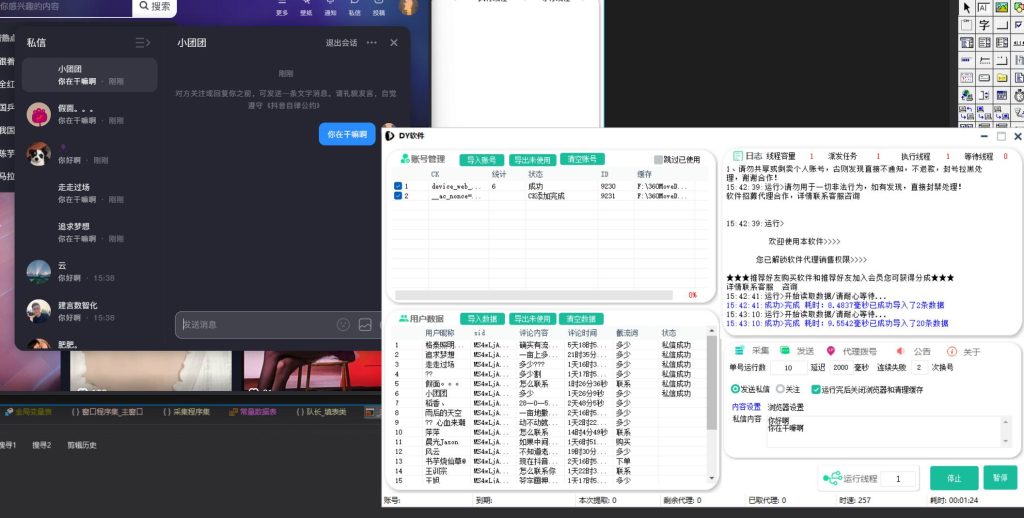Switch to the 内容设置 tab
The height and width of the screenshot is (518, 1024).
tap(746, 407)
